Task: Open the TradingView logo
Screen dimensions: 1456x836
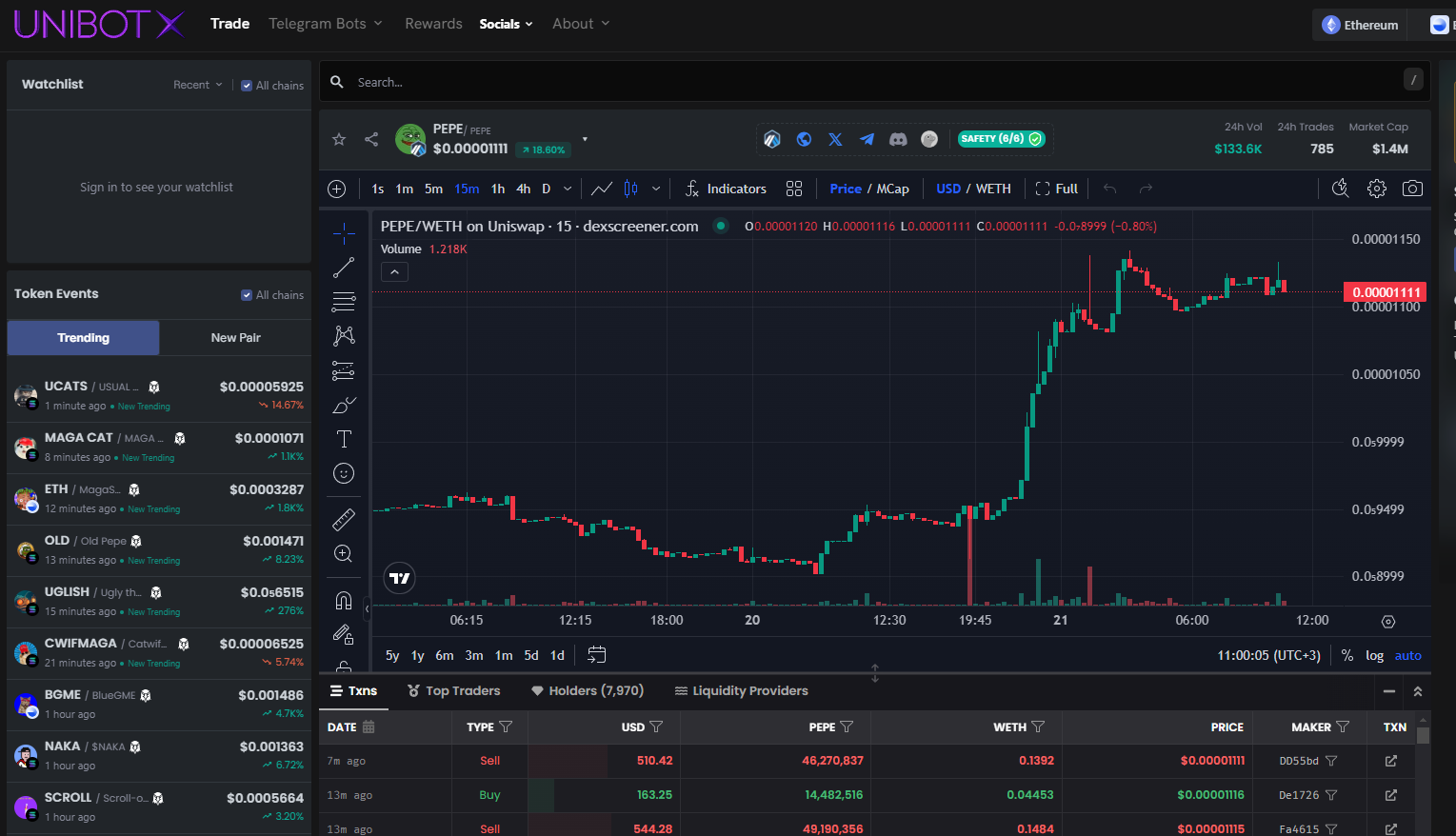Action: click(400, 578)
